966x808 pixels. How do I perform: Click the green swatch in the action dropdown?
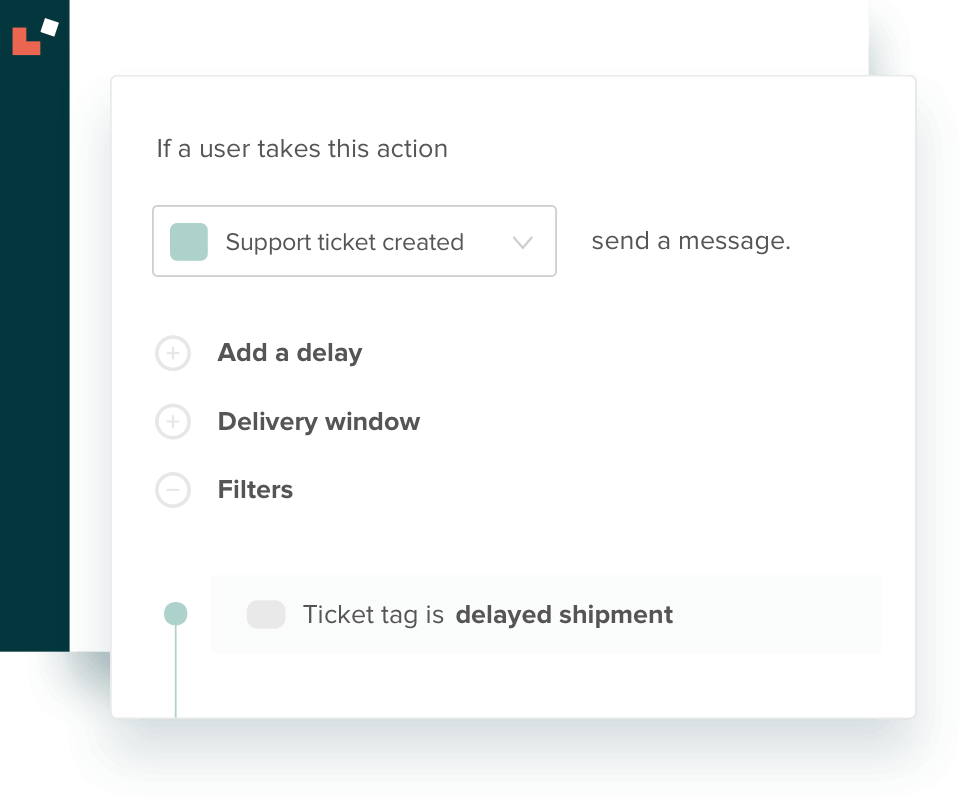coord(189,242)
